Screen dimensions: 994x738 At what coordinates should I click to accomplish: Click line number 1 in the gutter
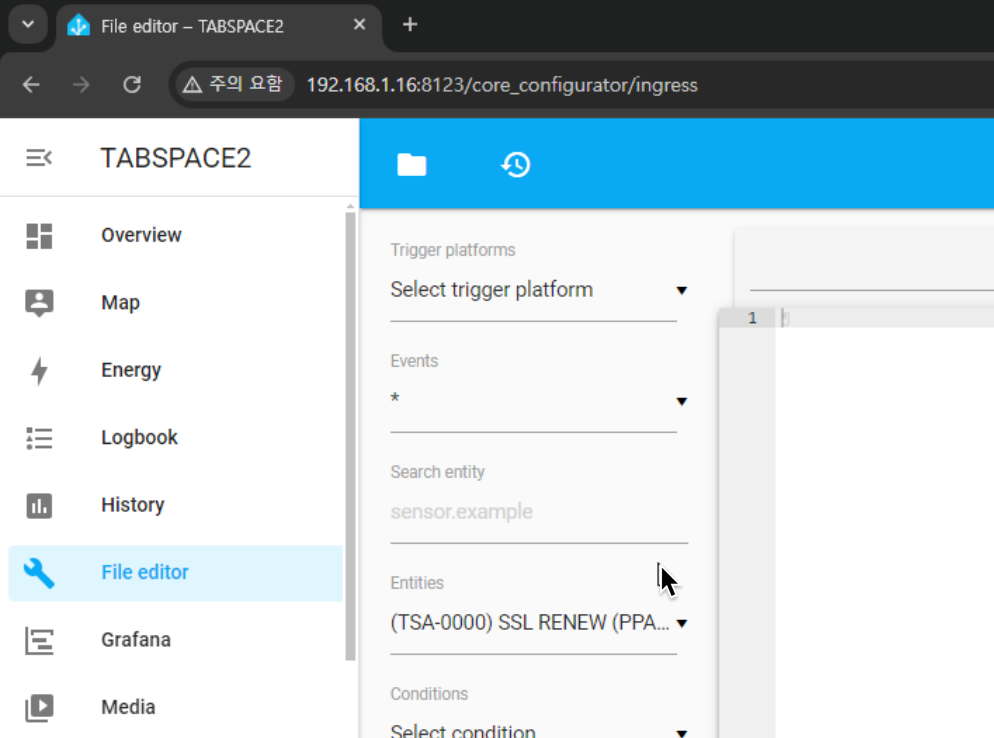click(x=752, y=318)
